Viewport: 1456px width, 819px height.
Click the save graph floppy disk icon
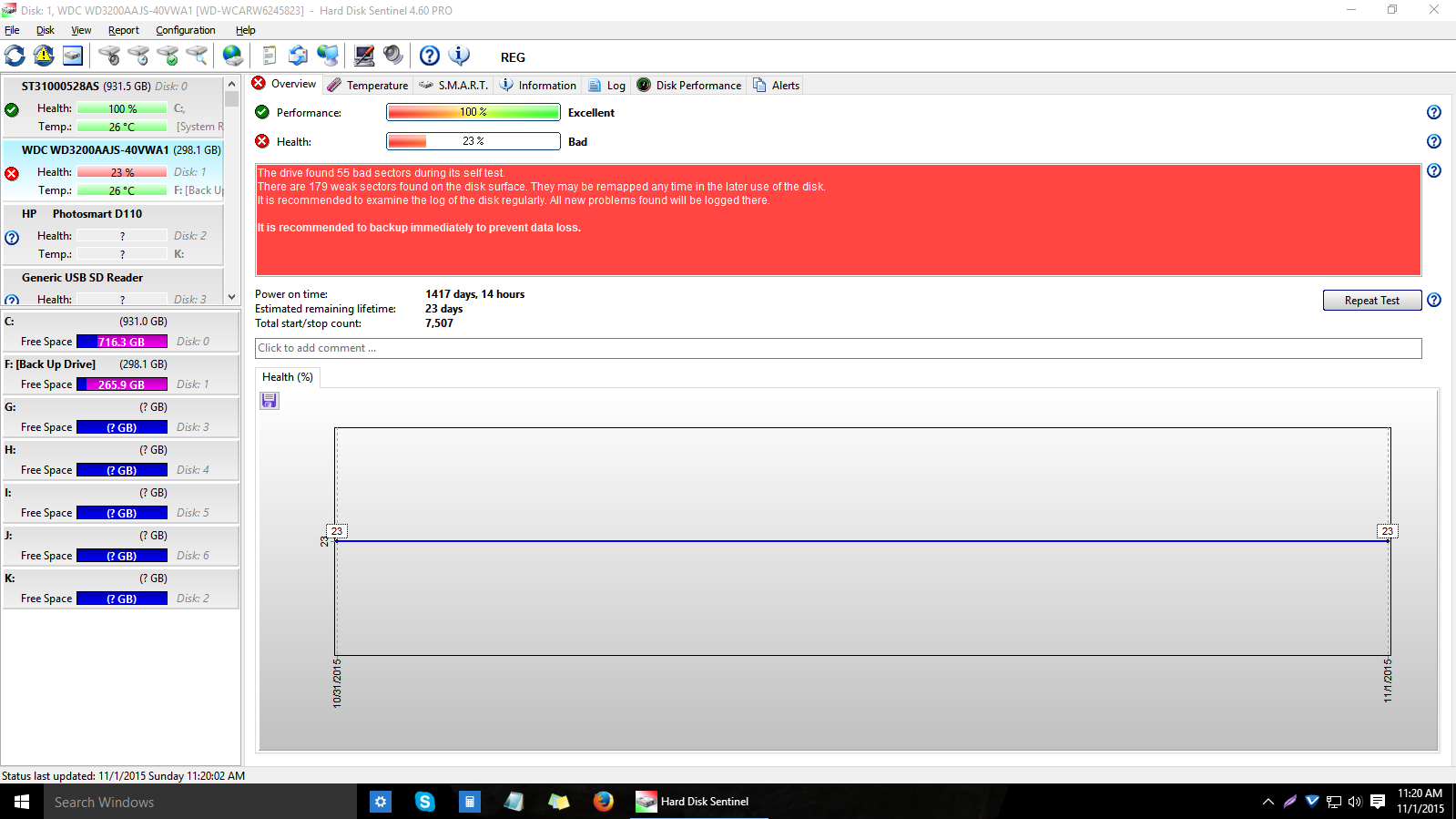(270, 401)
